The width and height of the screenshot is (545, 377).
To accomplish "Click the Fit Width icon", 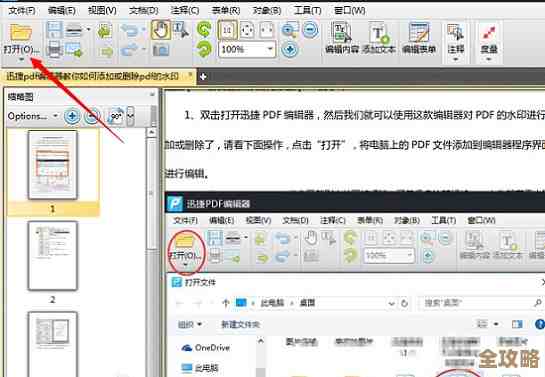I will (266, 30).
